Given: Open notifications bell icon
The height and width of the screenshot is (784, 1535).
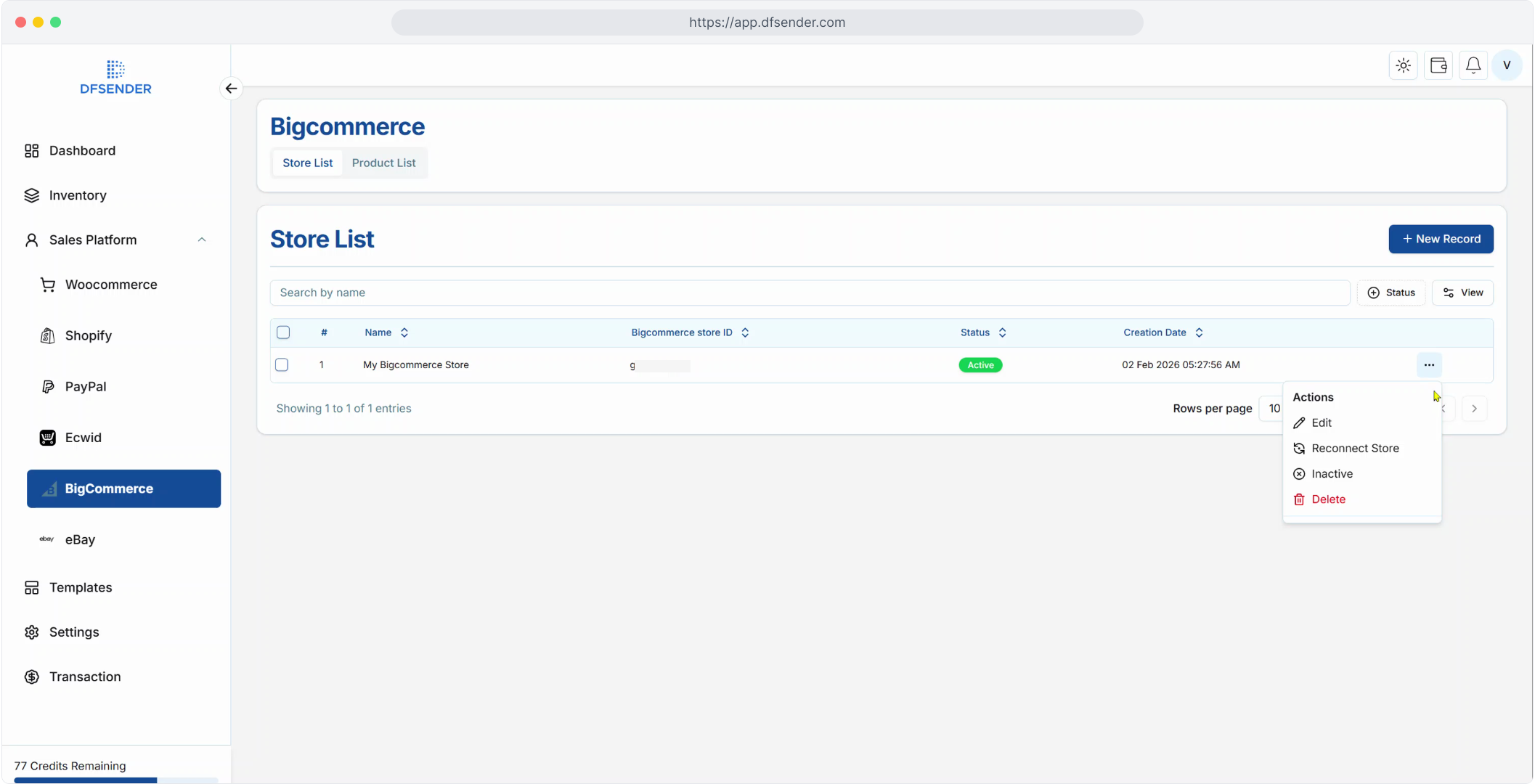Looking at the screenshot, I should click(x=1473, y=65).
